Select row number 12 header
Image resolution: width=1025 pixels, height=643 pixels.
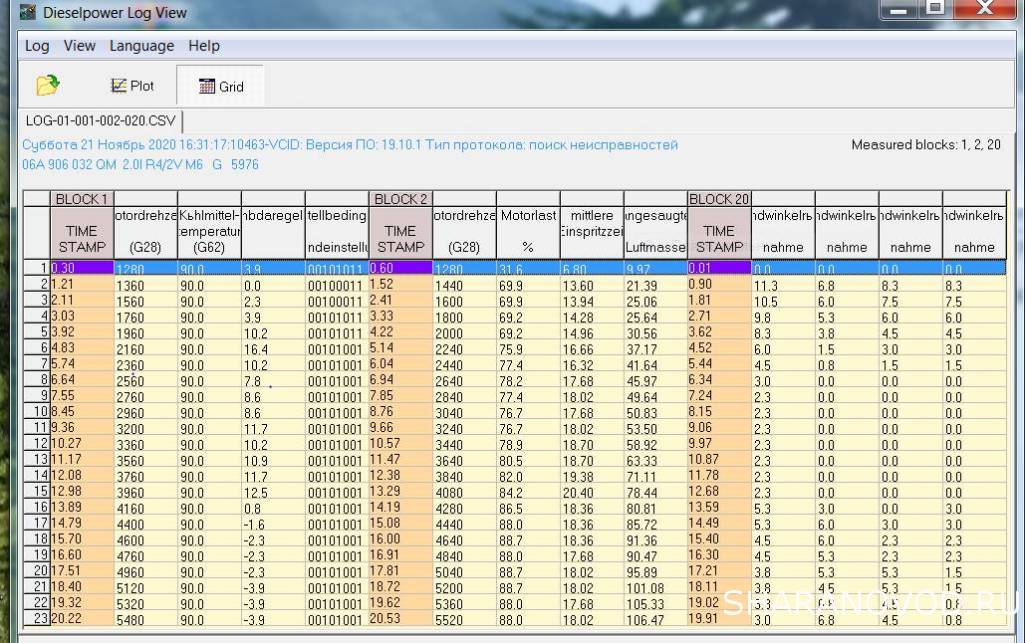(35, 443)
